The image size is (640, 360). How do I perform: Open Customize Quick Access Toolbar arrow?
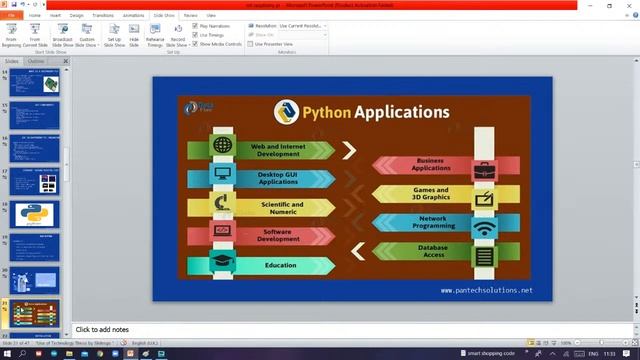click(43, 4)
